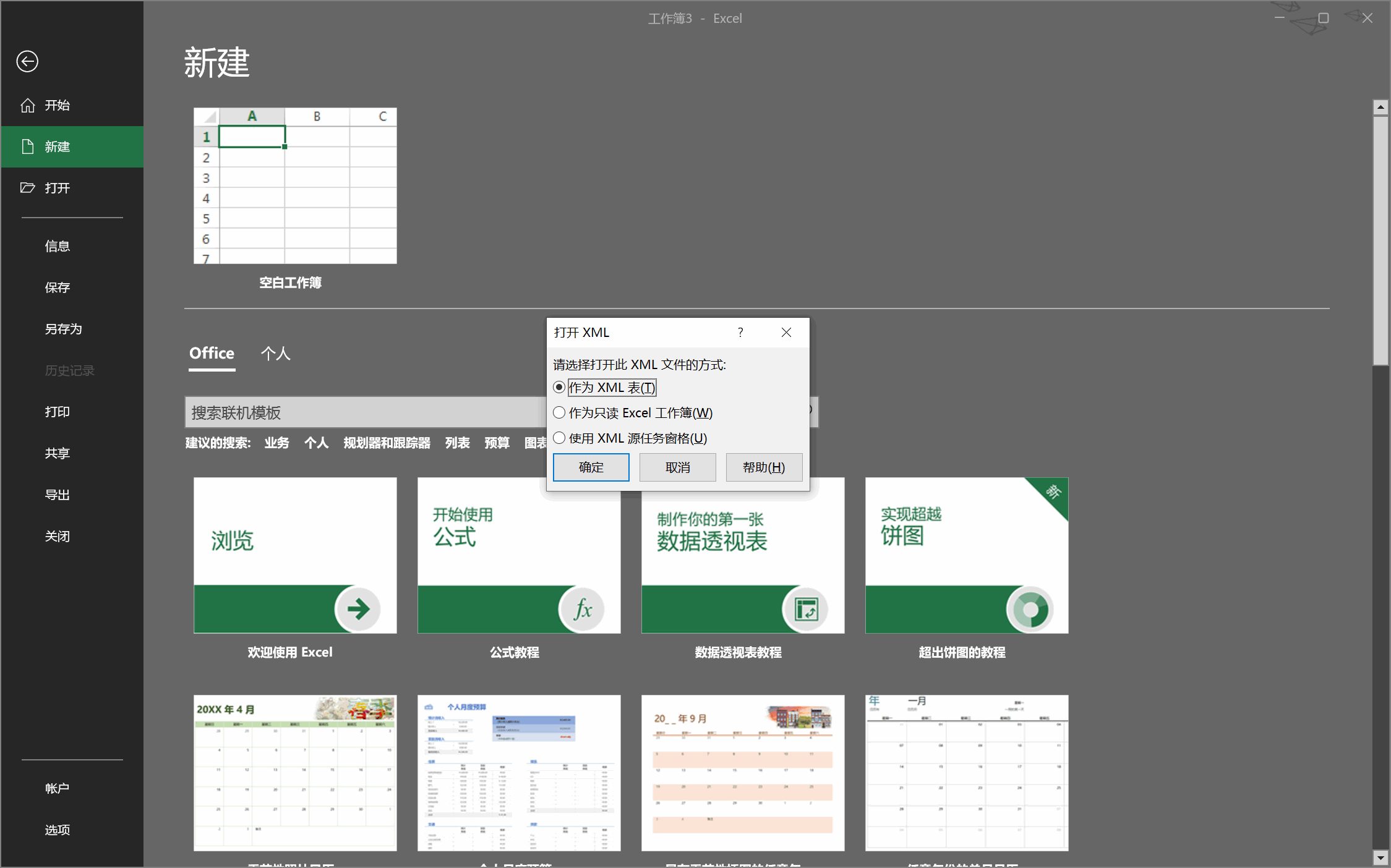Open the 公式教程 template
1391x868 pixels.
(x=519, y=555)
